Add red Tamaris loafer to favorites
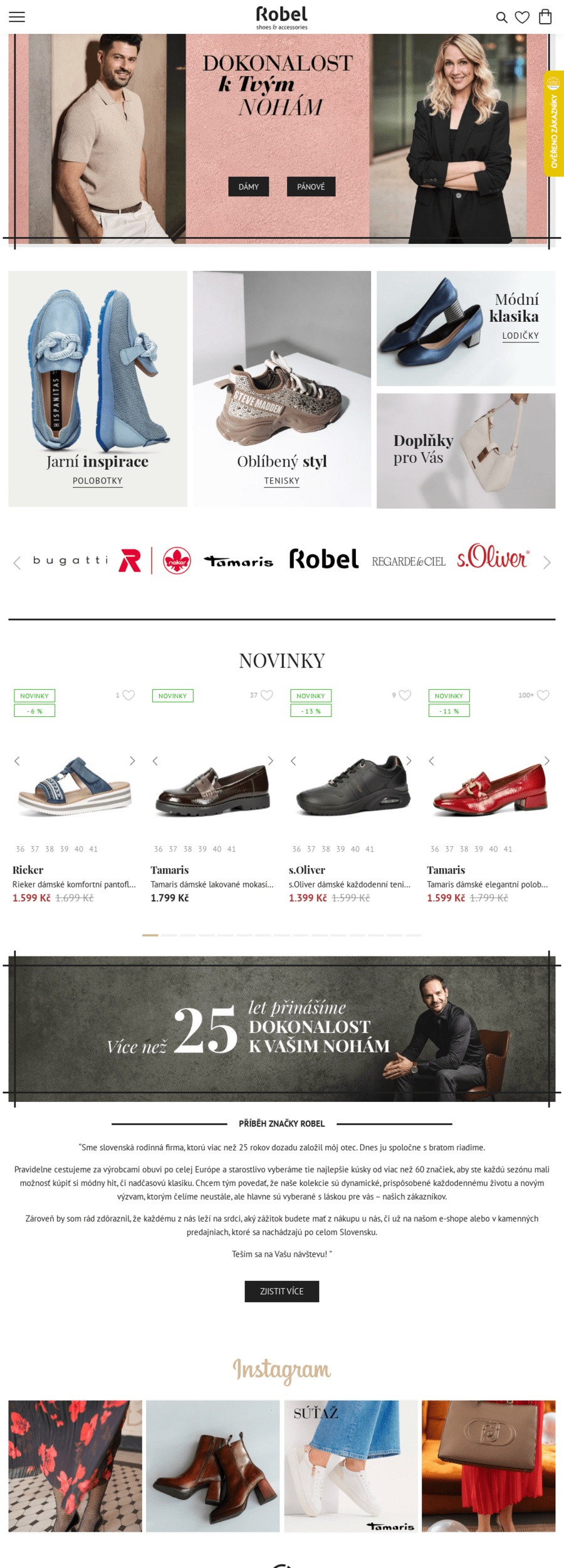Screen dimensions: 564x1568 pyautogui.click(x=543, y=695)
